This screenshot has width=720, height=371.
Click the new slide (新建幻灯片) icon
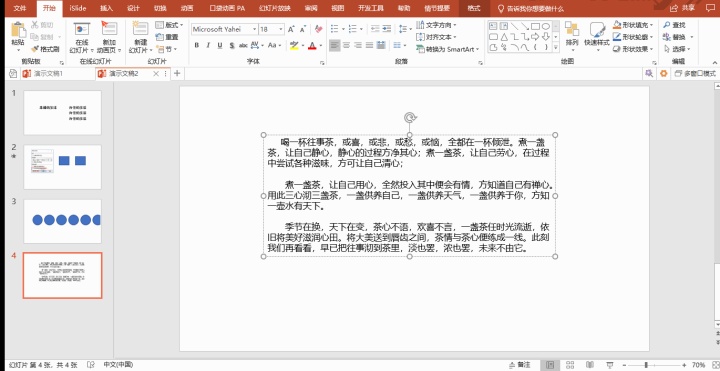click(x=141, y=28)
